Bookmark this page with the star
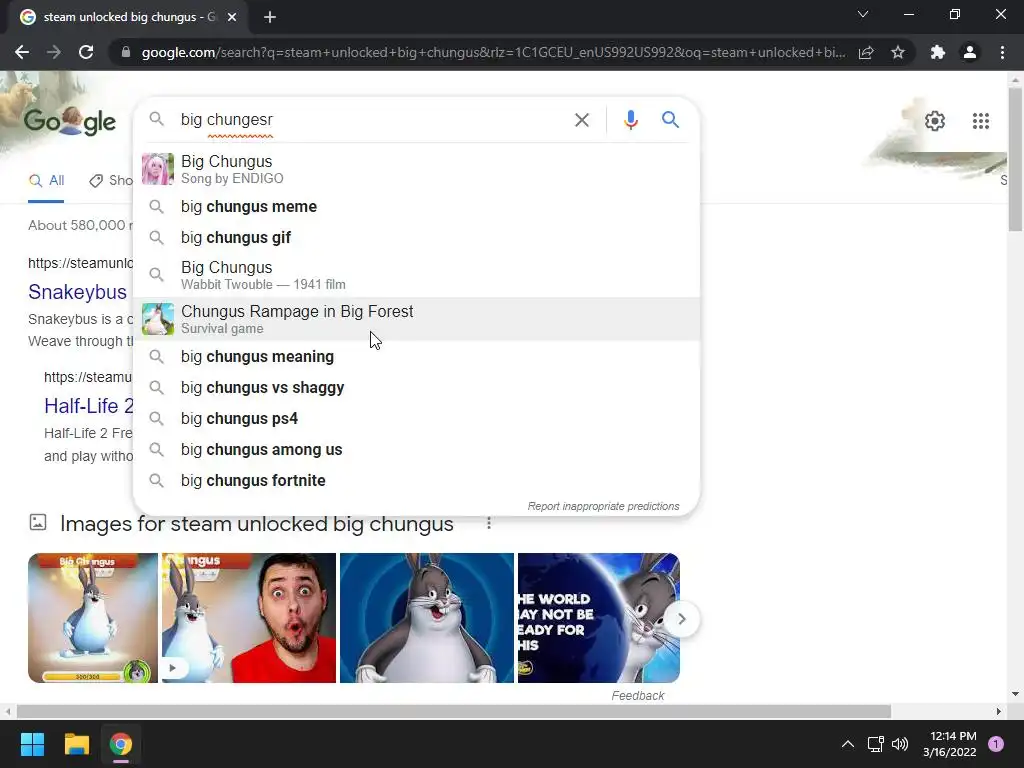The width and height of the screenshot is (1024, 768). (x=898, y=52)
